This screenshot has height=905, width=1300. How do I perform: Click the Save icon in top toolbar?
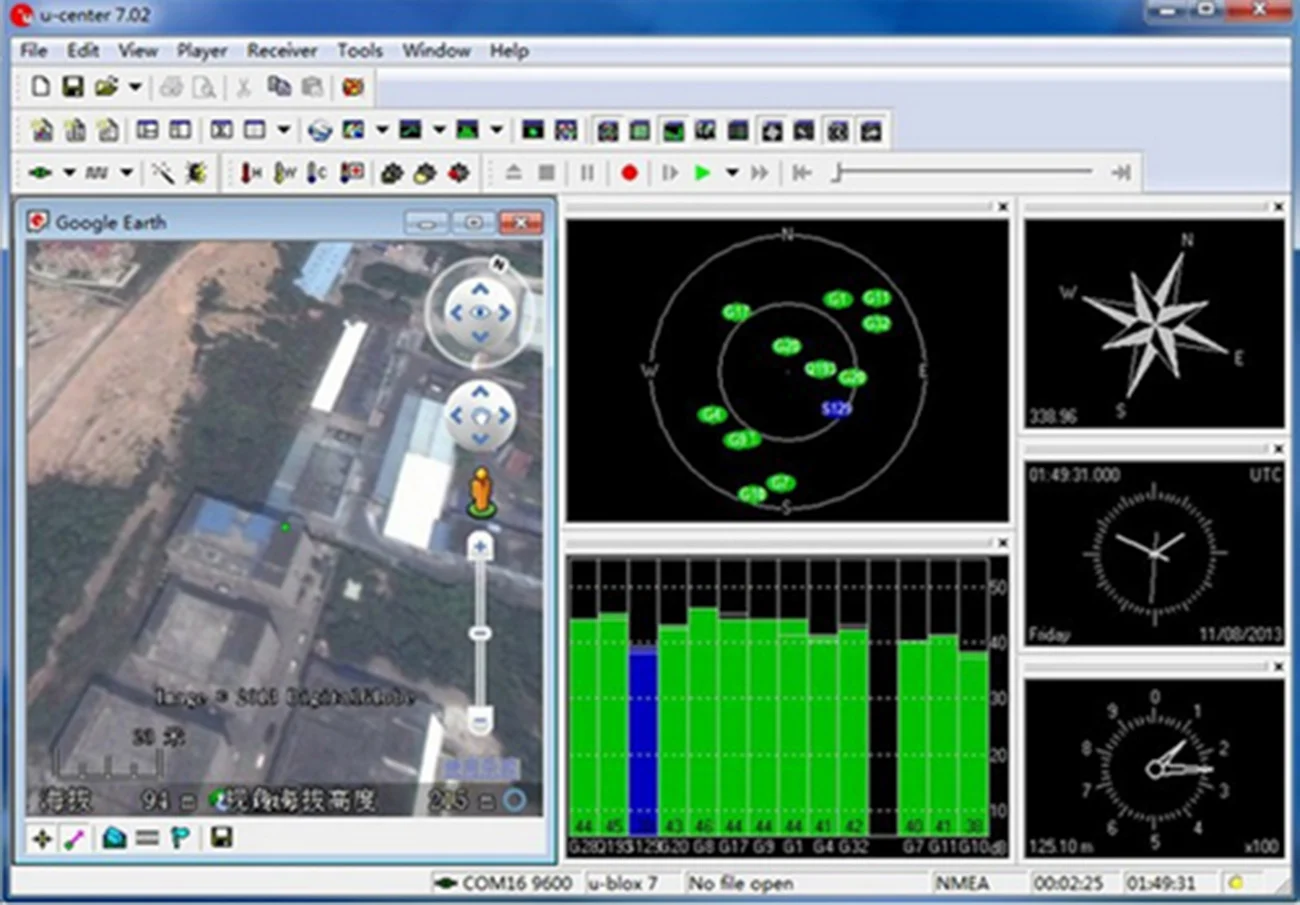click(x=72, y=87)
